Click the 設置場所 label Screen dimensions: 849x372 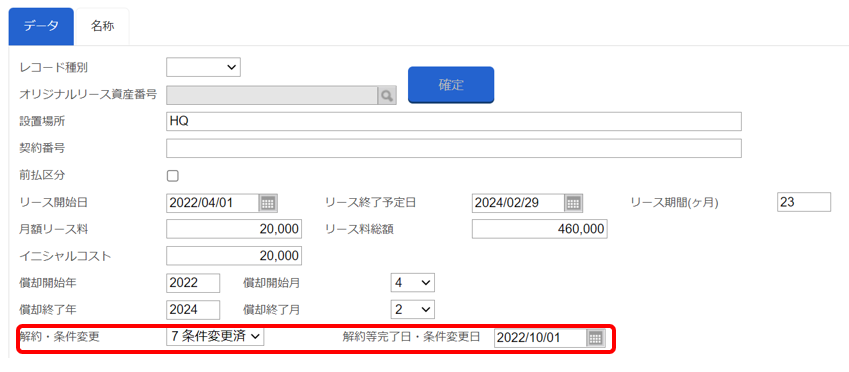pyautogui.click(x=42, y=122)
